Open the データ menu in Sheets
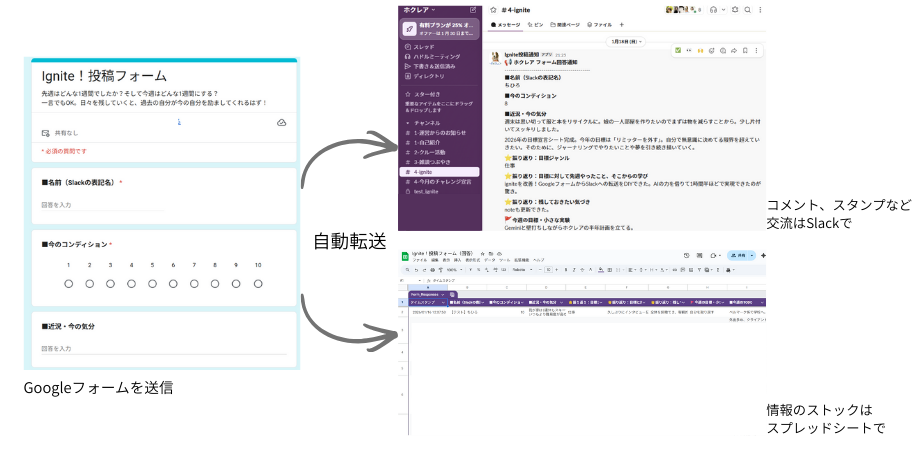 click(489, 260)
